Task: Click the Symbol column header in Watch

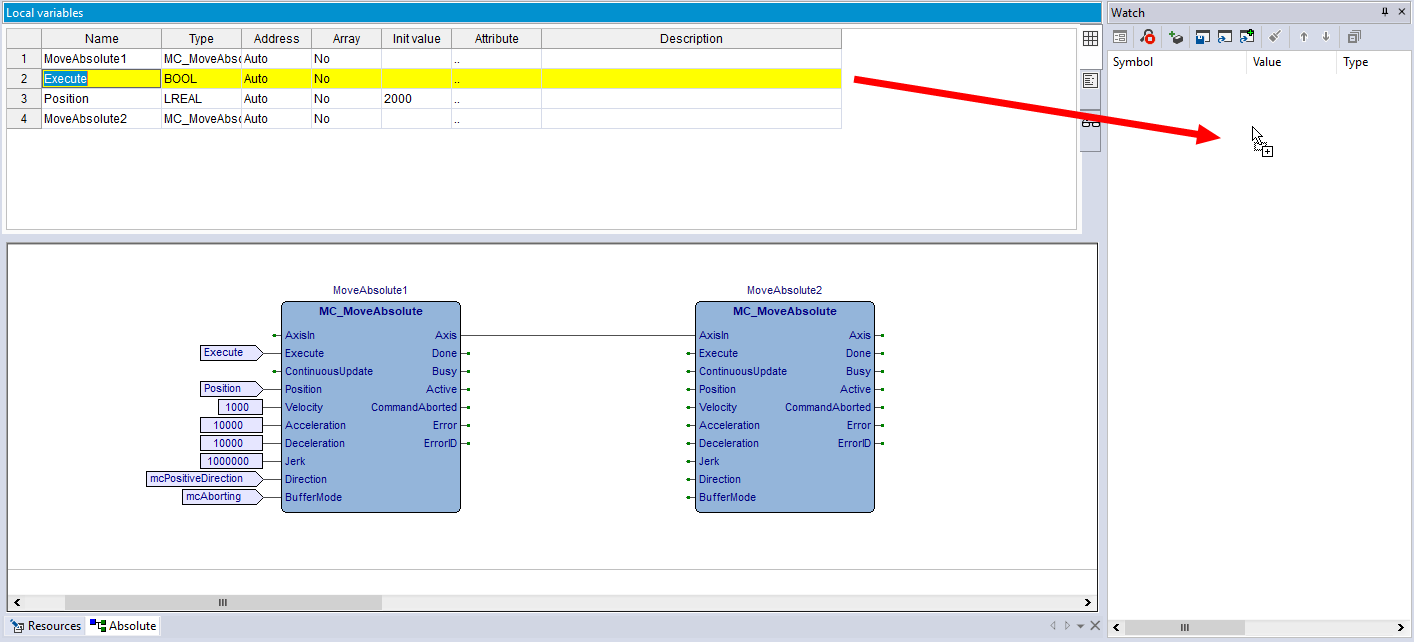Action: tap(1133, 62)
